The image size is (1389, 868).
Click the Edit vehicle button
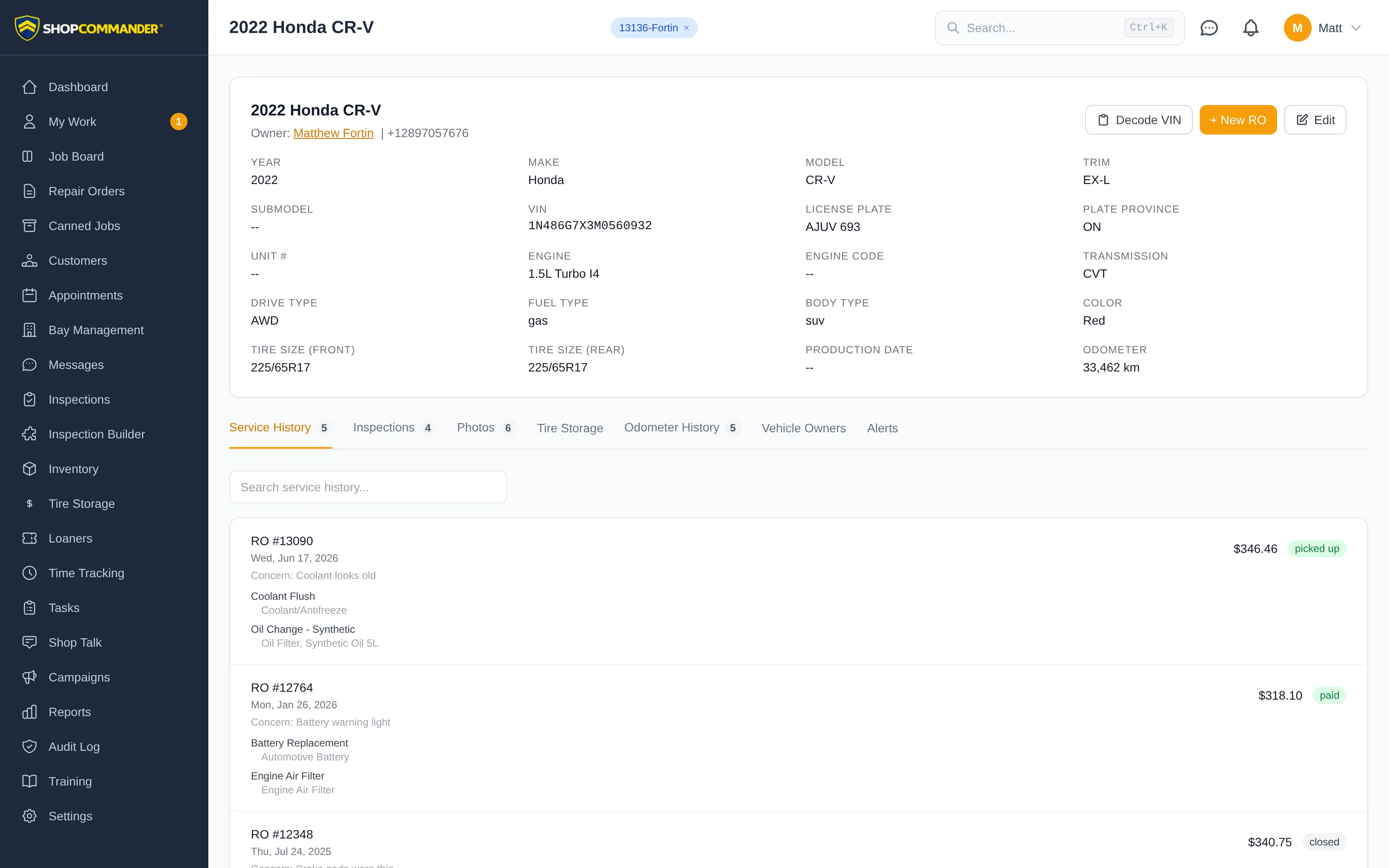click(1314, 120)
